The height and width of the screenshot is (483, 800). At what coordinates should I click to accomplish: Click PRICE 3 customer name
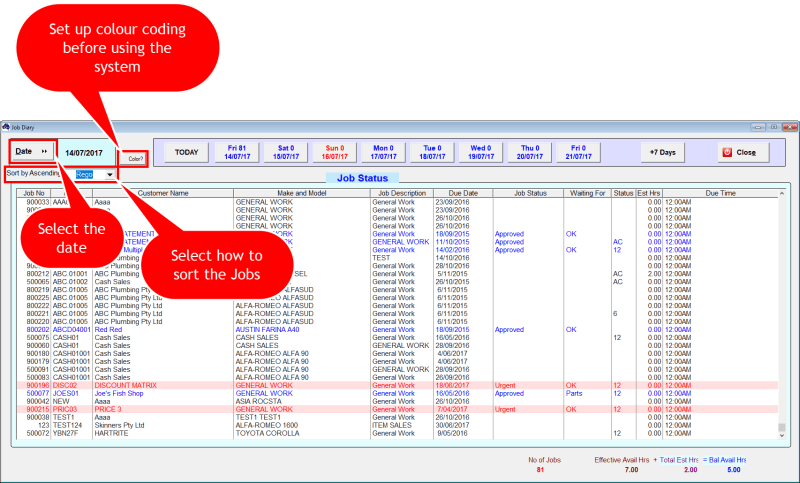click(x=108, y=410)
